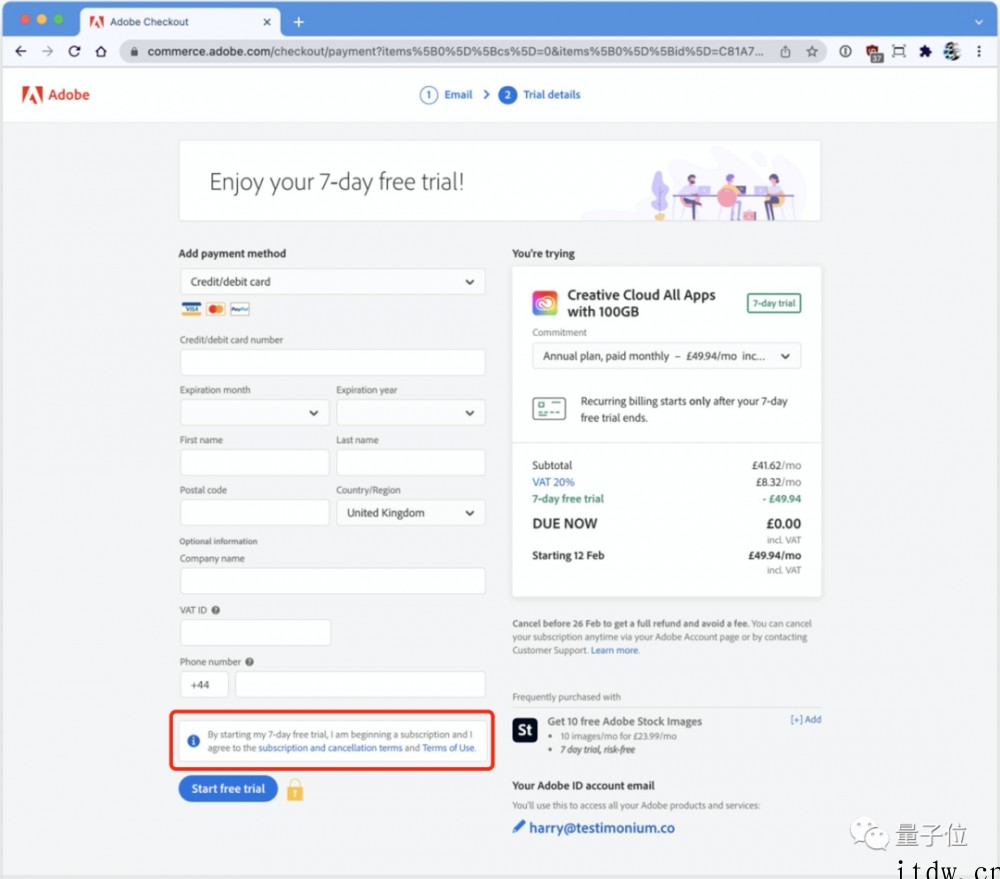Open the extensions puzzle icon

pos(925,52)
